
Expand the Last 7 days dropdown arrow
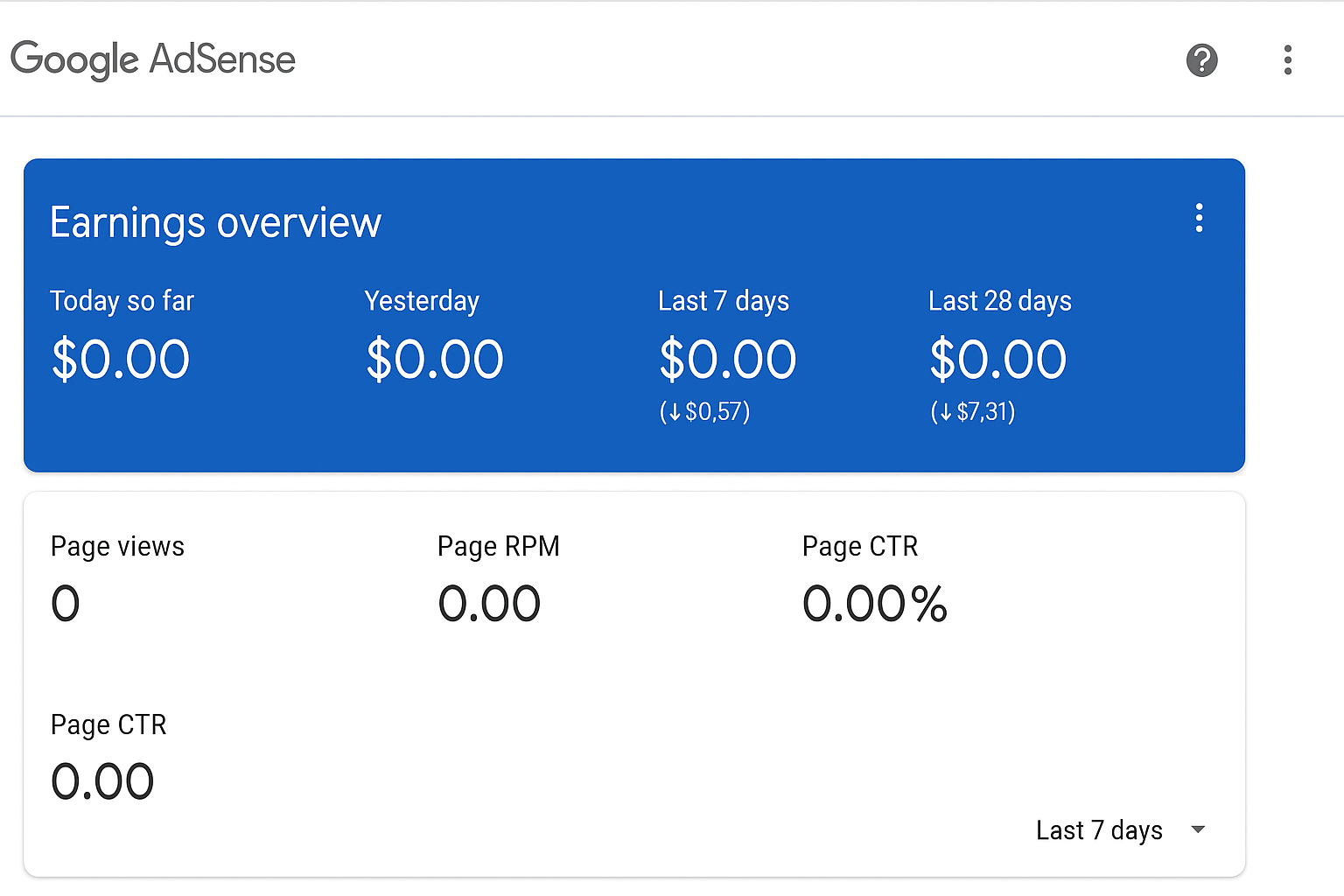pyautogui.click(x=1199, y=829)
